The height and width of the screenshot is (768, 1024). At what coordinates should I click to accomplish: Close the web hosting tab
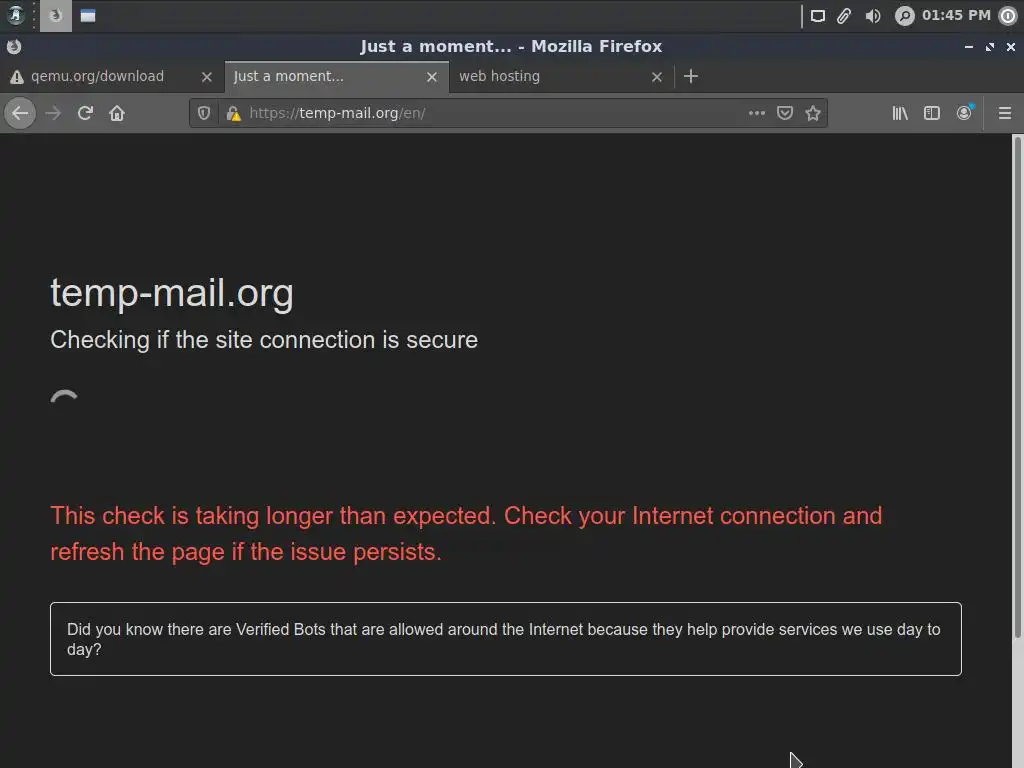point(657,77)
